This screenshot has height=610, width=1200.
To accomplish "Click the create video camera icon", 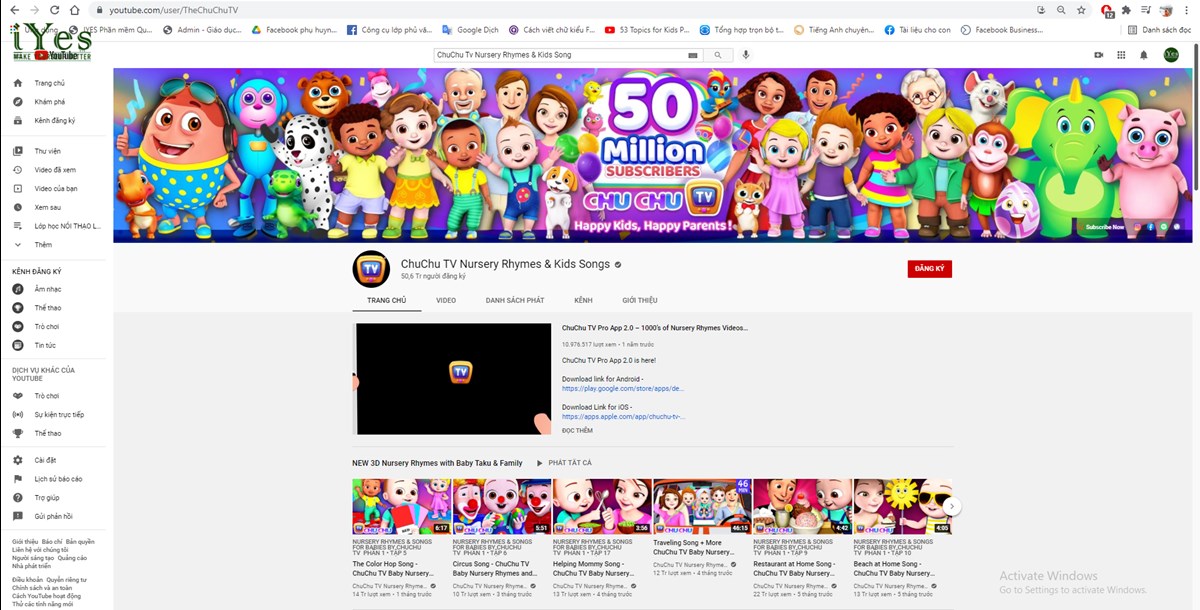I will pyautogui.click(x=1099, y=55).
